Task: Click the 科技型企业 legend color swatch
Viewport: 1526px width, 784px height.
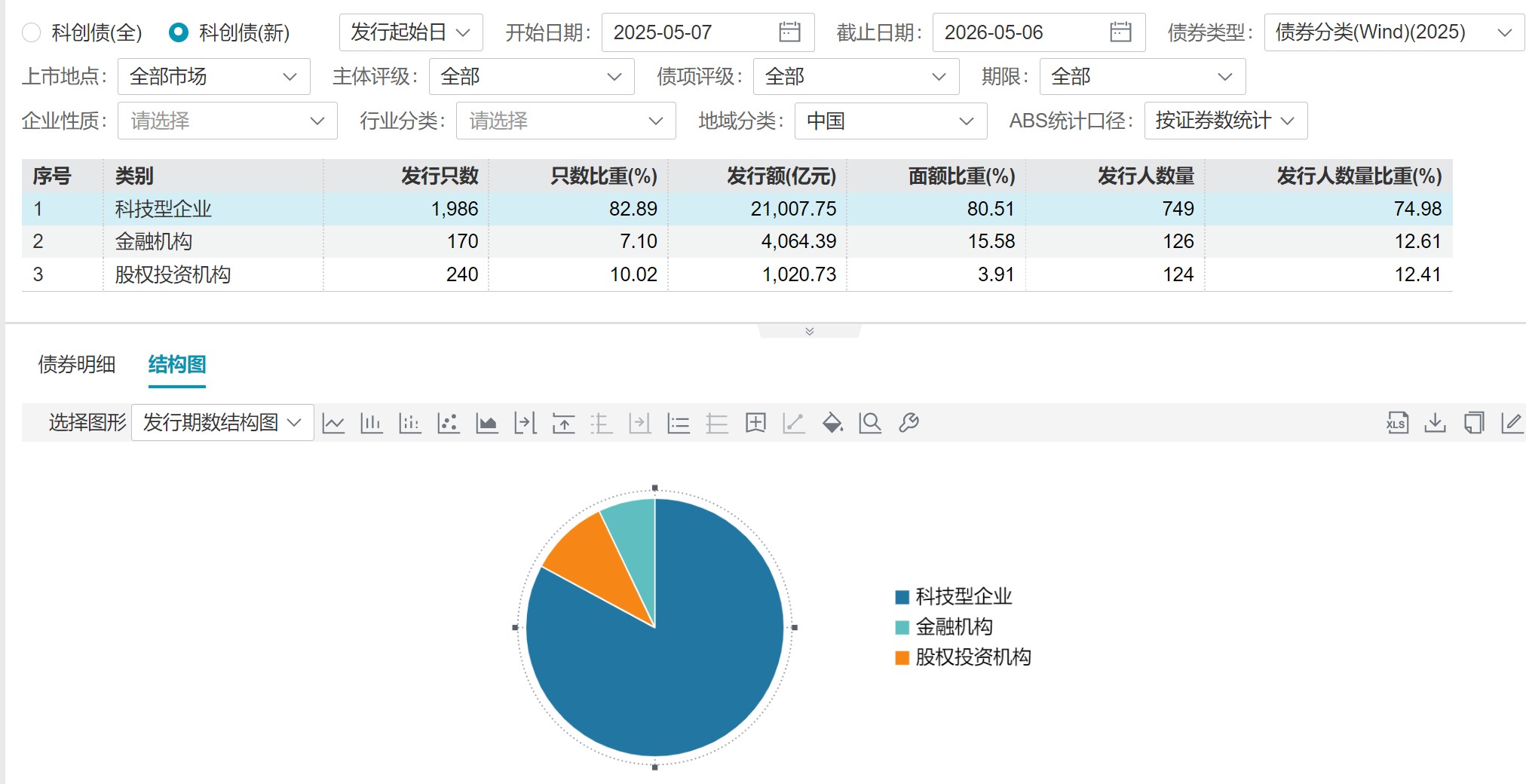Action: [902, 598]
